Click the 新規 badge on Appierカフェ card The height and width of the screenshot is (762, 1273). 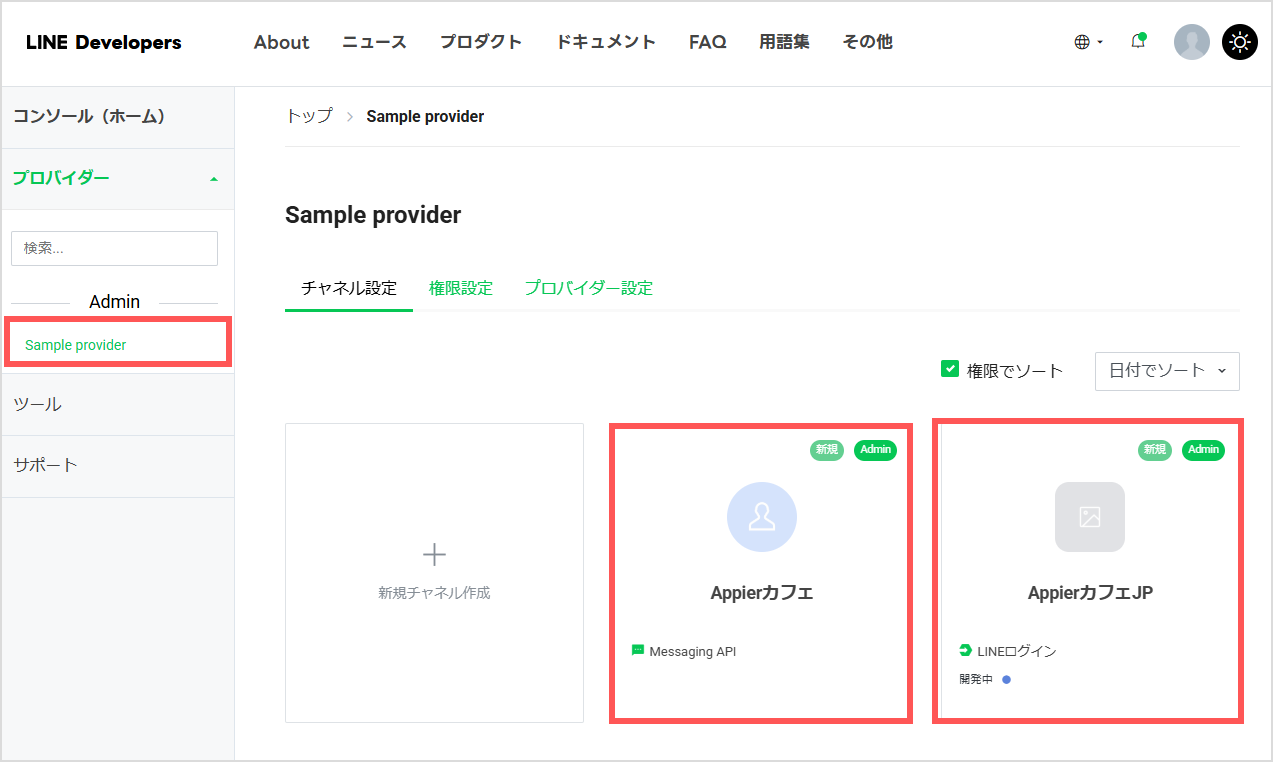point(826,450)
